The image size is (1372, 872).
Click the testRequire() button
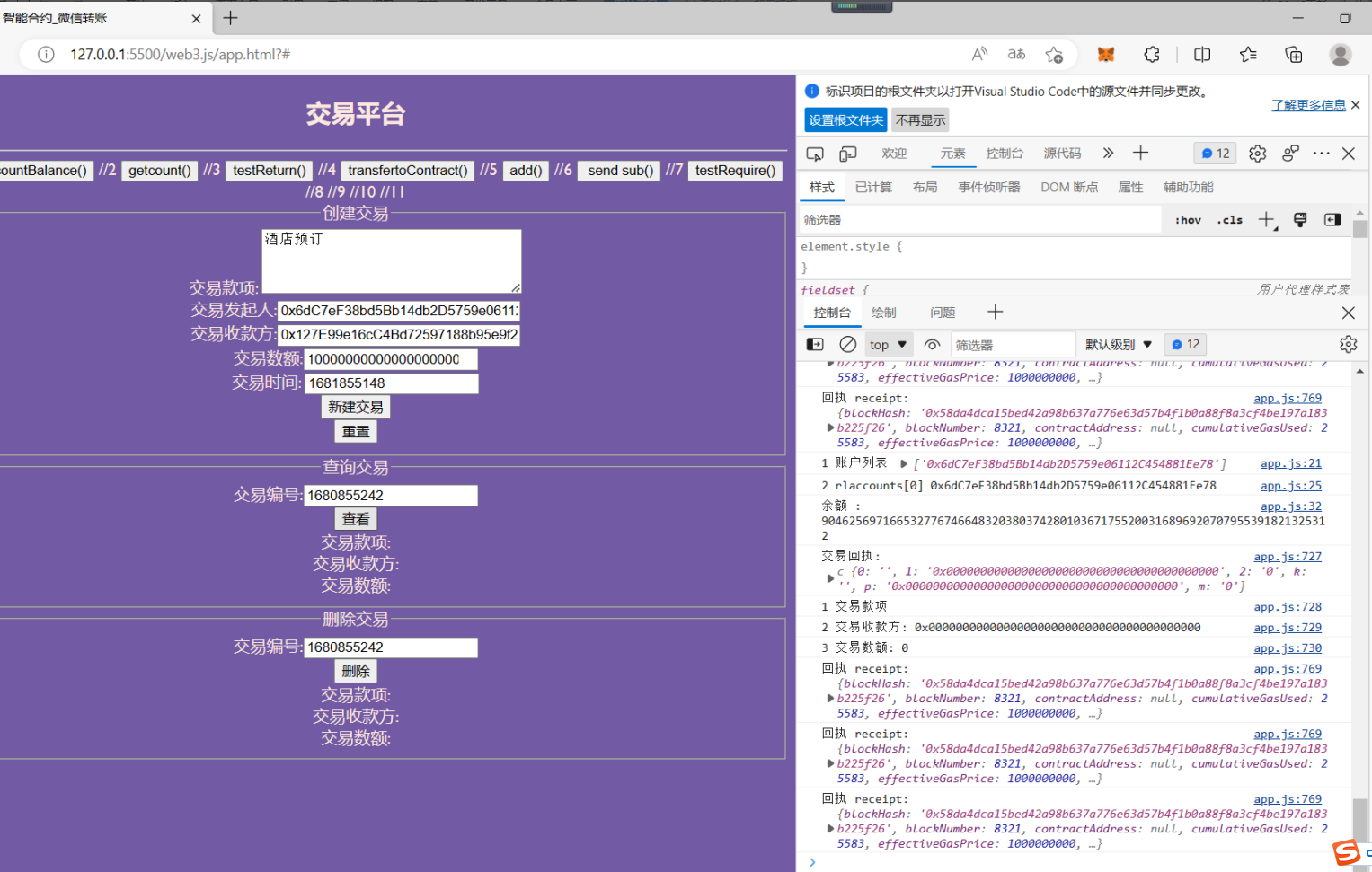[x=735, y=170]
